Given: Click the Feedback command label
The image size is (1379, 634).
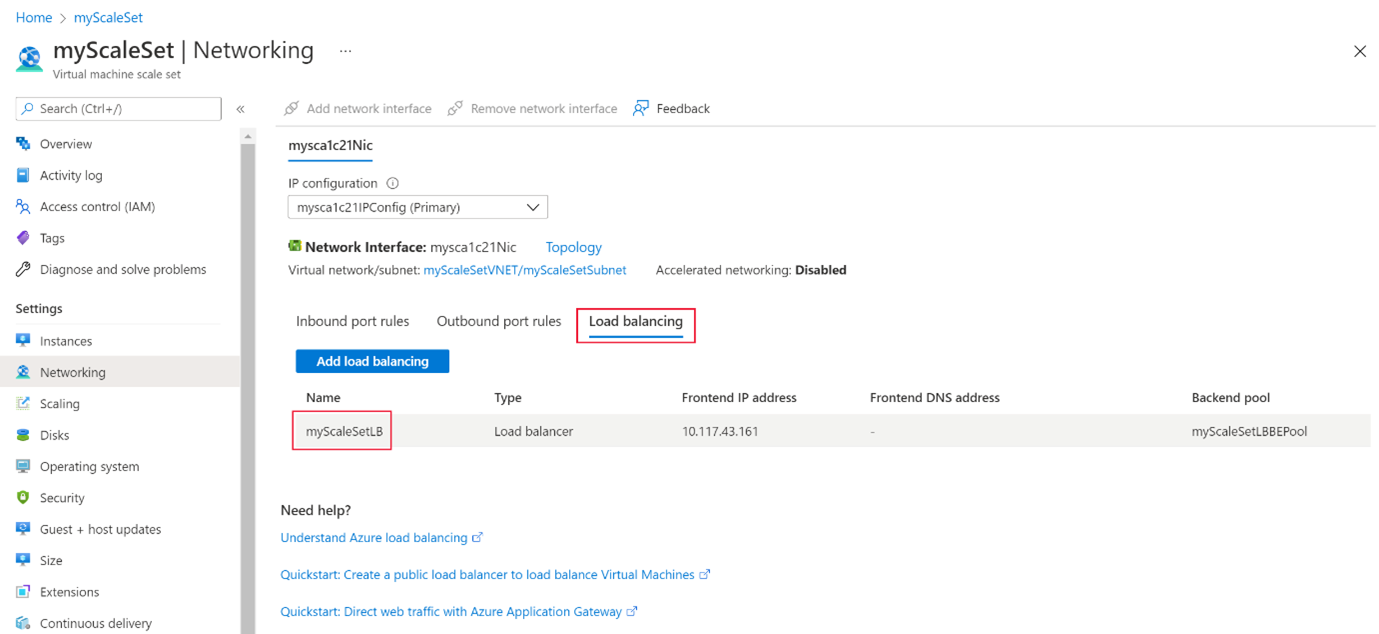Looking at the screenshot, I should pyautogui.click(x=683, y=108).
